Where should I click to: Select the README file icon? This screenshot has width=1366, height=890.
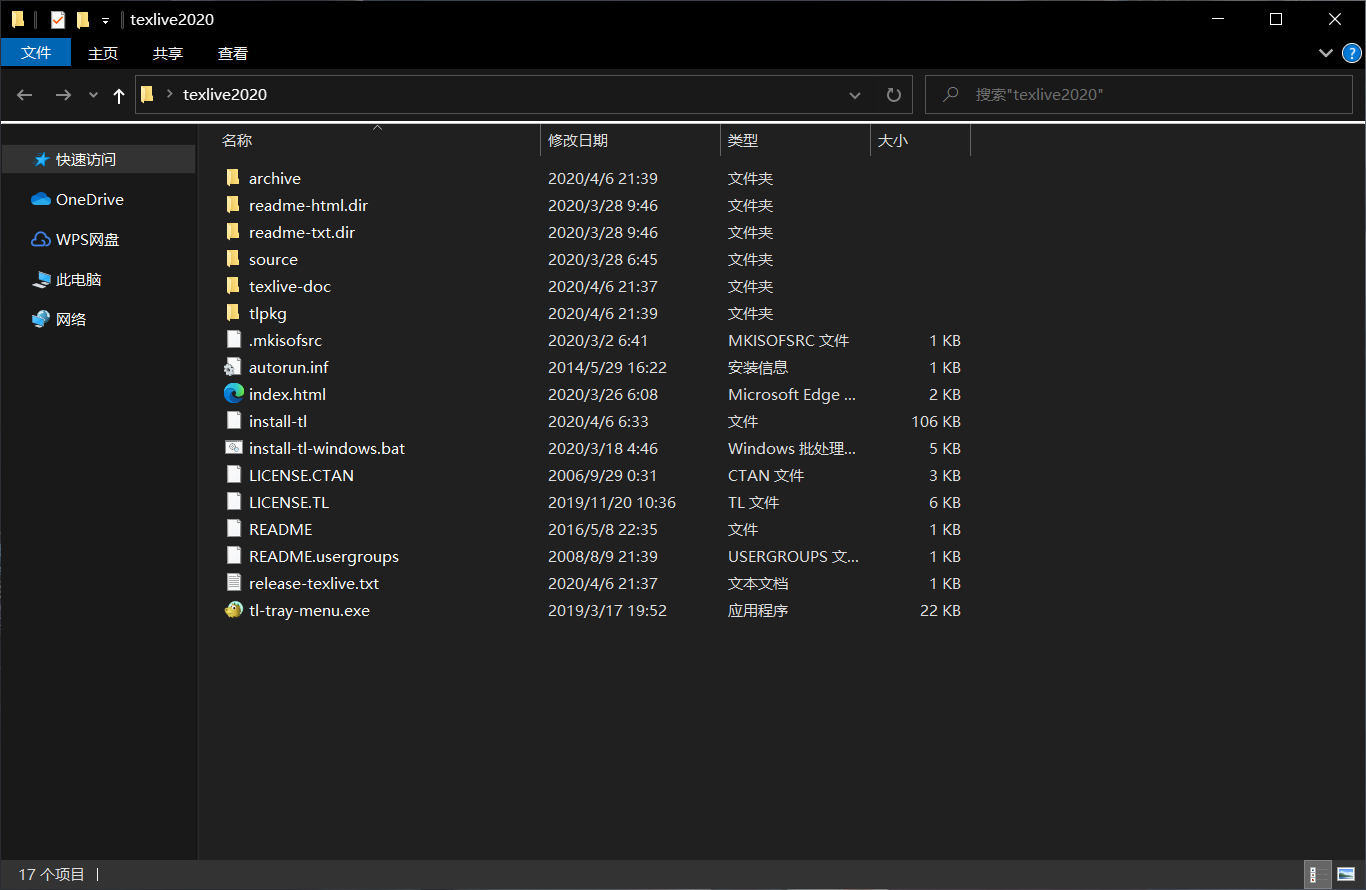pyautogui.click(x=233, y=529)
